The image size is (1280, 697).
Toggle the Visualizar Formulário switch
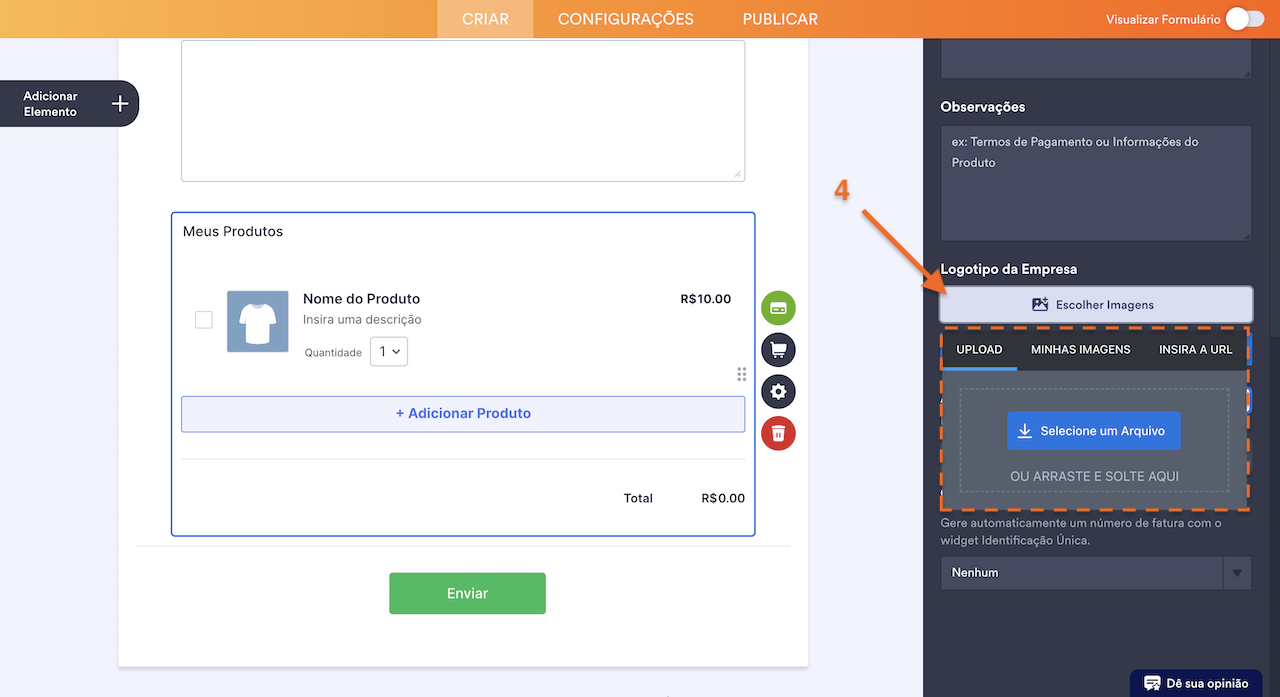1244,19
